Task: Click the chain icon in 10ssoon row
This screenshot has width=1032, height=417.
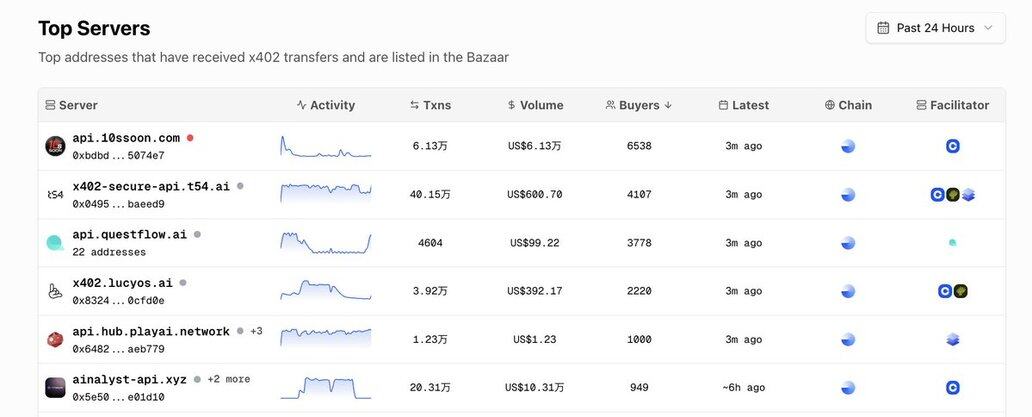Action: [848, 146]
